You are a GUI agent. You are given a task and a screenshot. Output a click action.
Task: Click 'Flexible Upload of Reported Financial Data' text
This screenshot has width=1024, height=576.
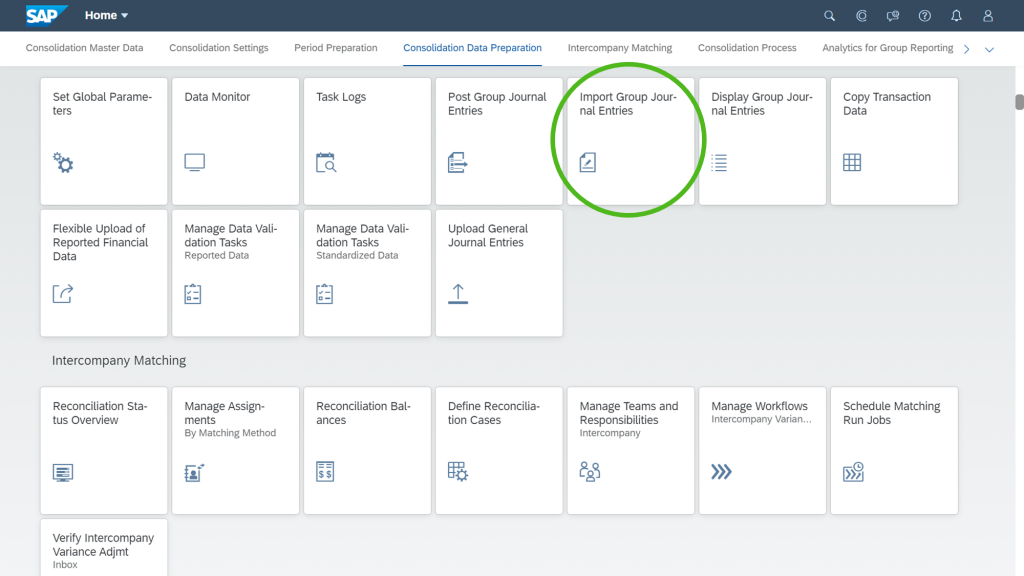[x=101, y=242]
